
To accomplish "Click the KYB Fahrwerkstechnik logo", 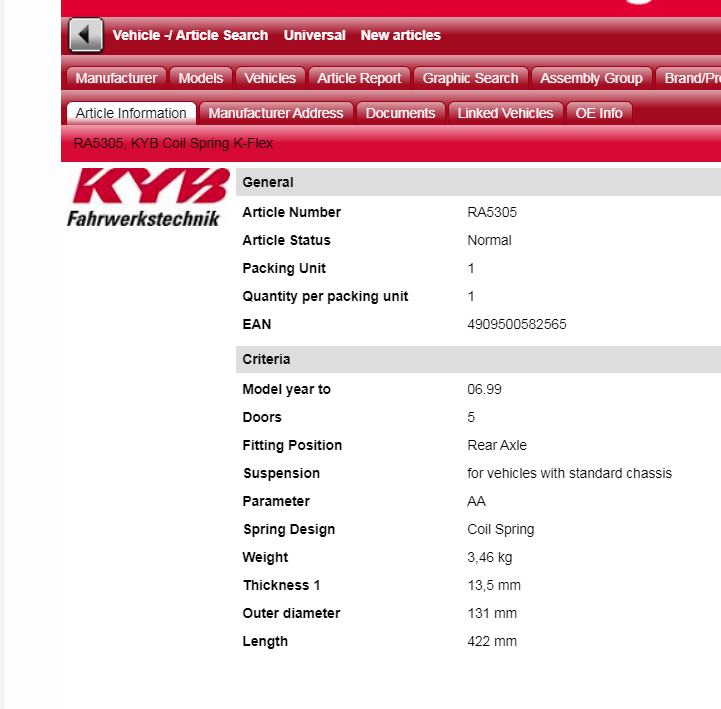I will (148, 198).
